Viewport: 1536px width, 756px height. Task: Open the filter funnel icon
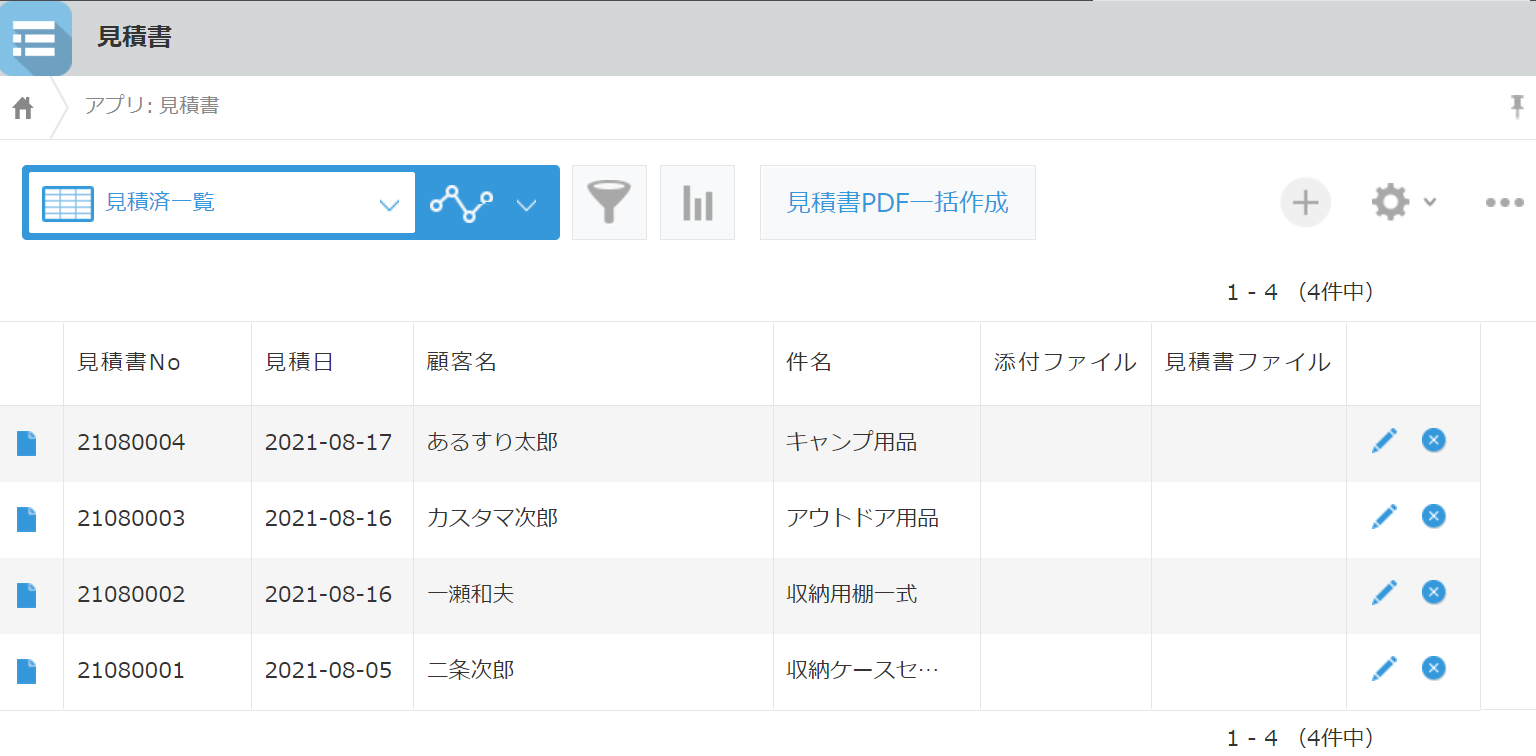coord(609,203)
